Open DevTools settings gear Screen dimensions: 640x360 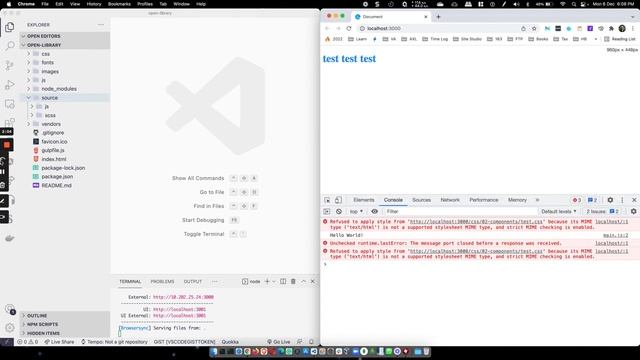coord(610,200)
